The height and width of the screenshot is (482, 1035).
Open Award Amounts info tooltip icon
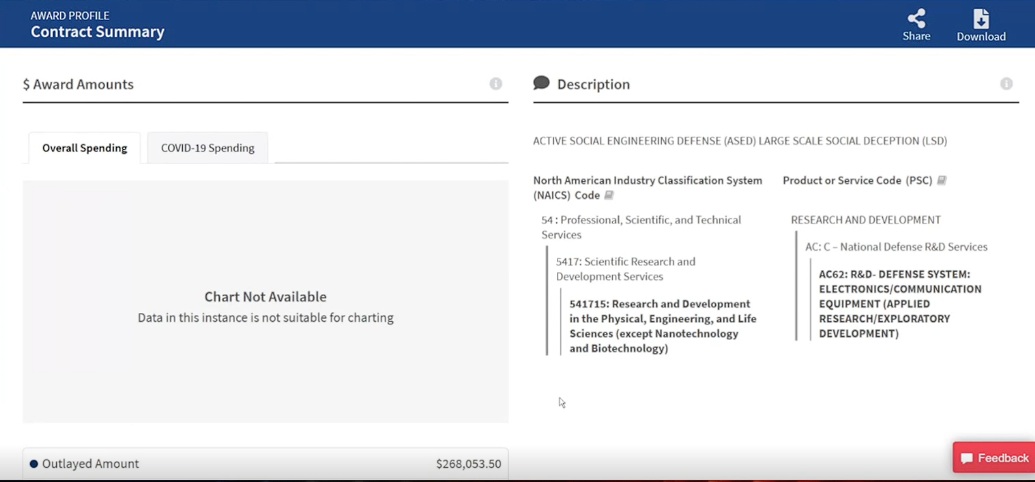(x=496, y=84)
